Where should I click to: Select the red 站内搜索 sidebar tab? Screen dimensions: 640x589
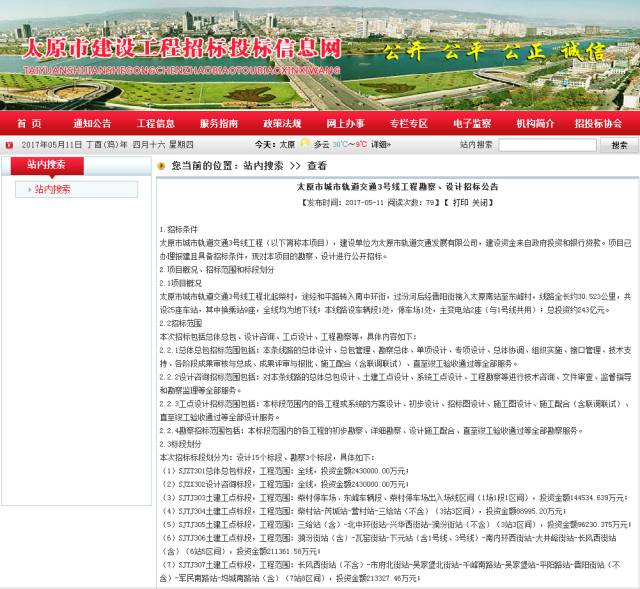tap(47, 165)
